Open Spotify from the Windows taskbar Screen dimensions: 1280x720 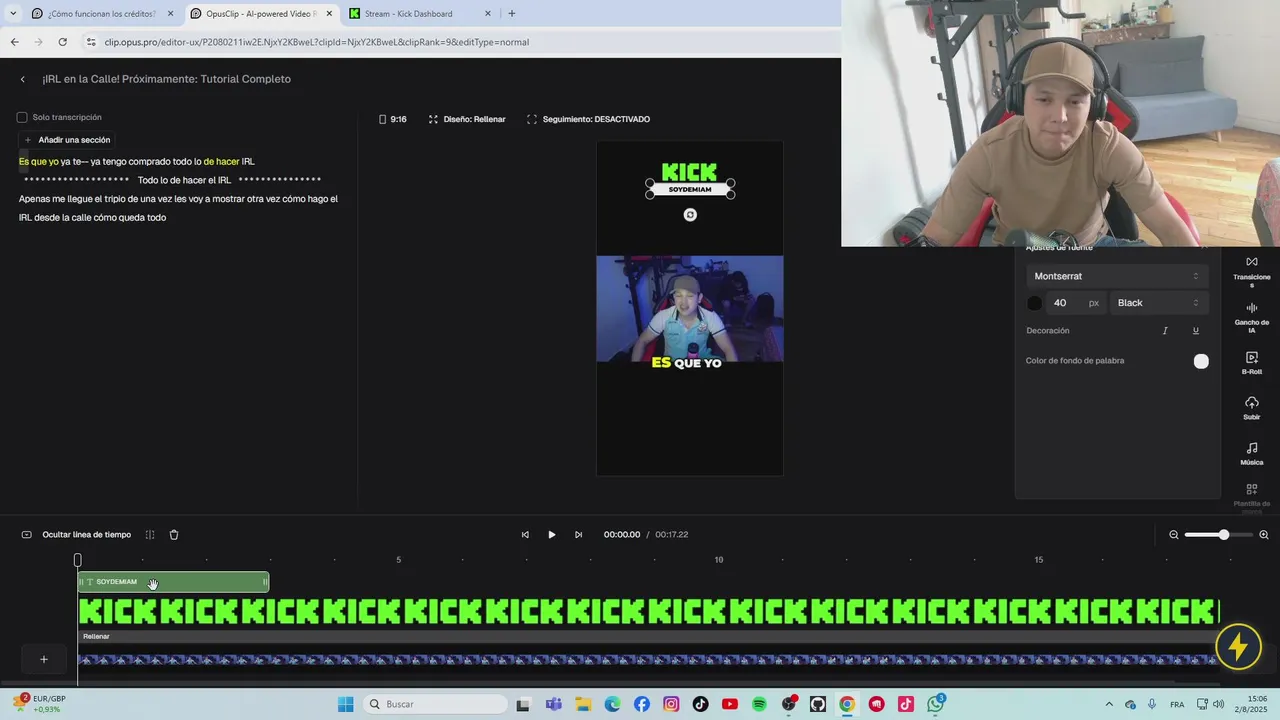coord(759,704)
